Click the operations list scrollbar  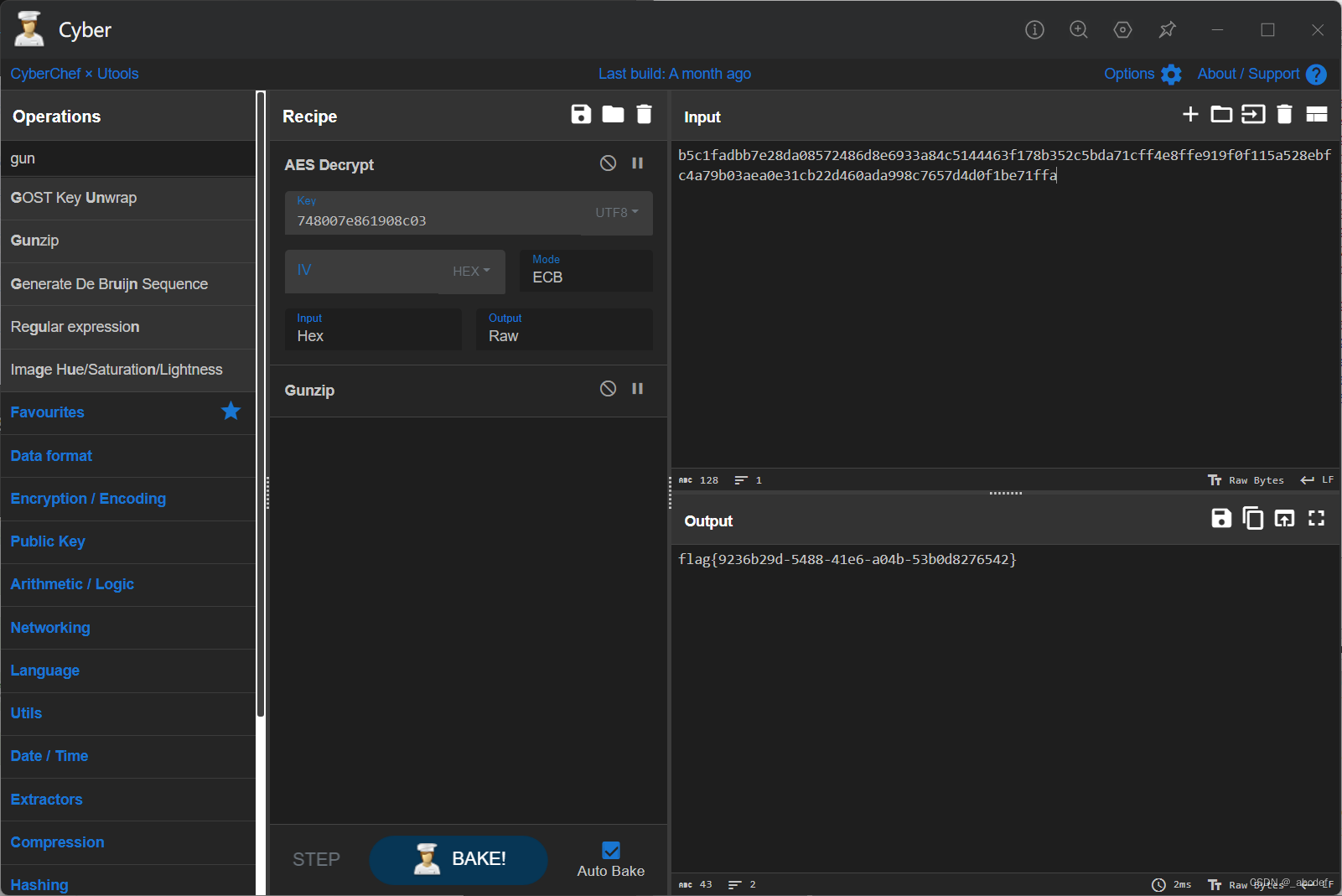pyautogui.click(x=261, y=403)
